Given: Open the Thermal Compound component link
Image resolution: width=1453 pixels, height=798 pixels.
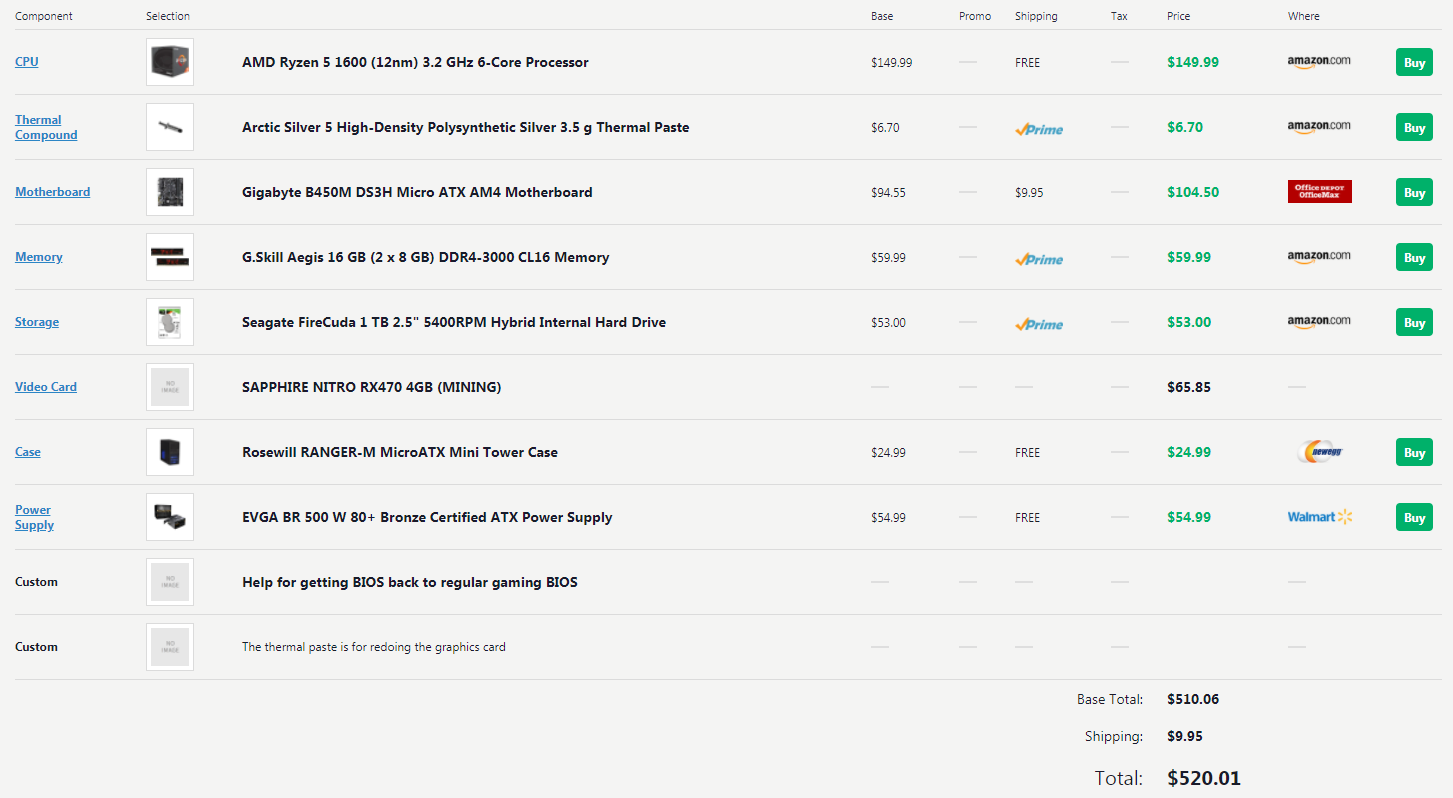Looking at the screenshot, I should (x=46, y=127).
